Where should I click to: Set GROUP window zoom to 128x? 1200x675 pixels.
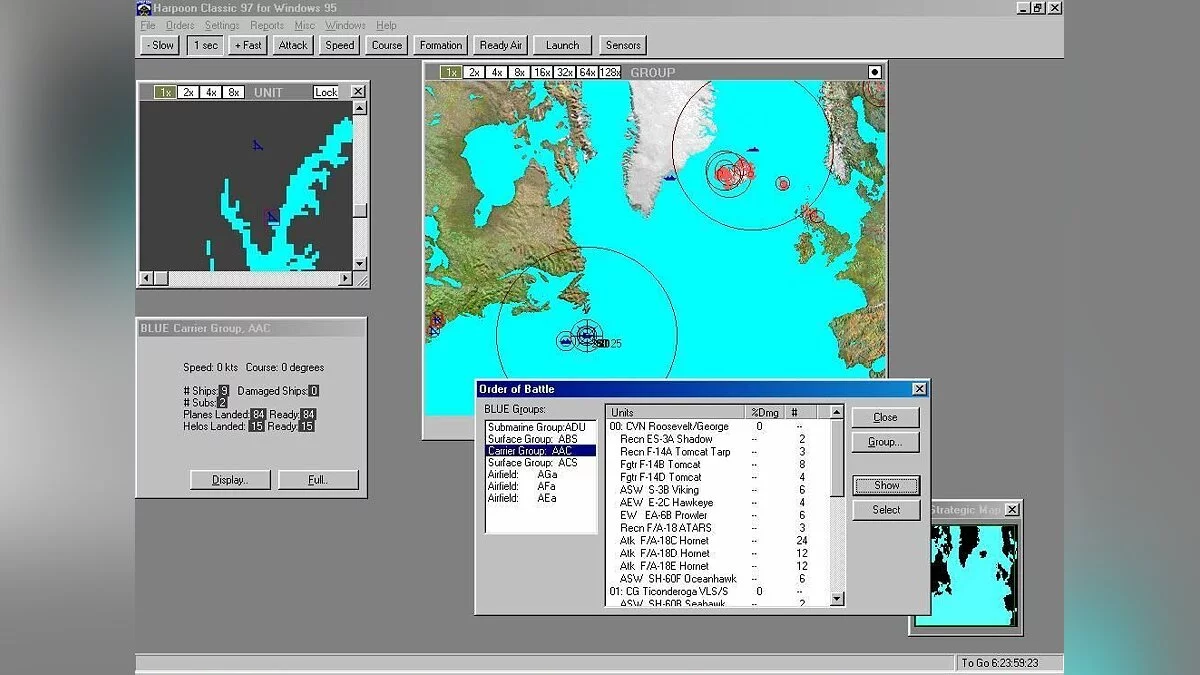pos(610,72)
